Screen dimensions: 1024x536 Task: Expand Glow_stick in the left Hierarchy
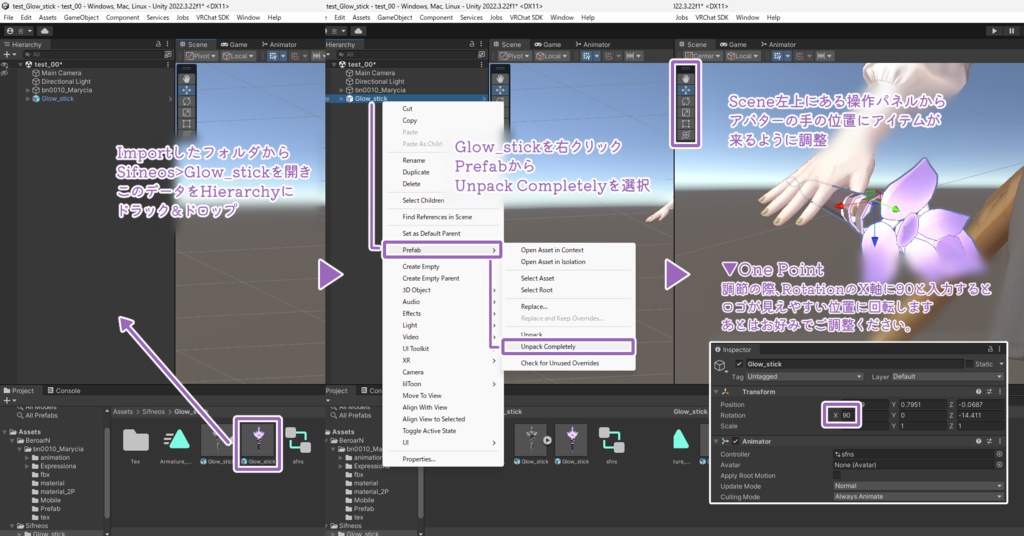coord(28,99)
